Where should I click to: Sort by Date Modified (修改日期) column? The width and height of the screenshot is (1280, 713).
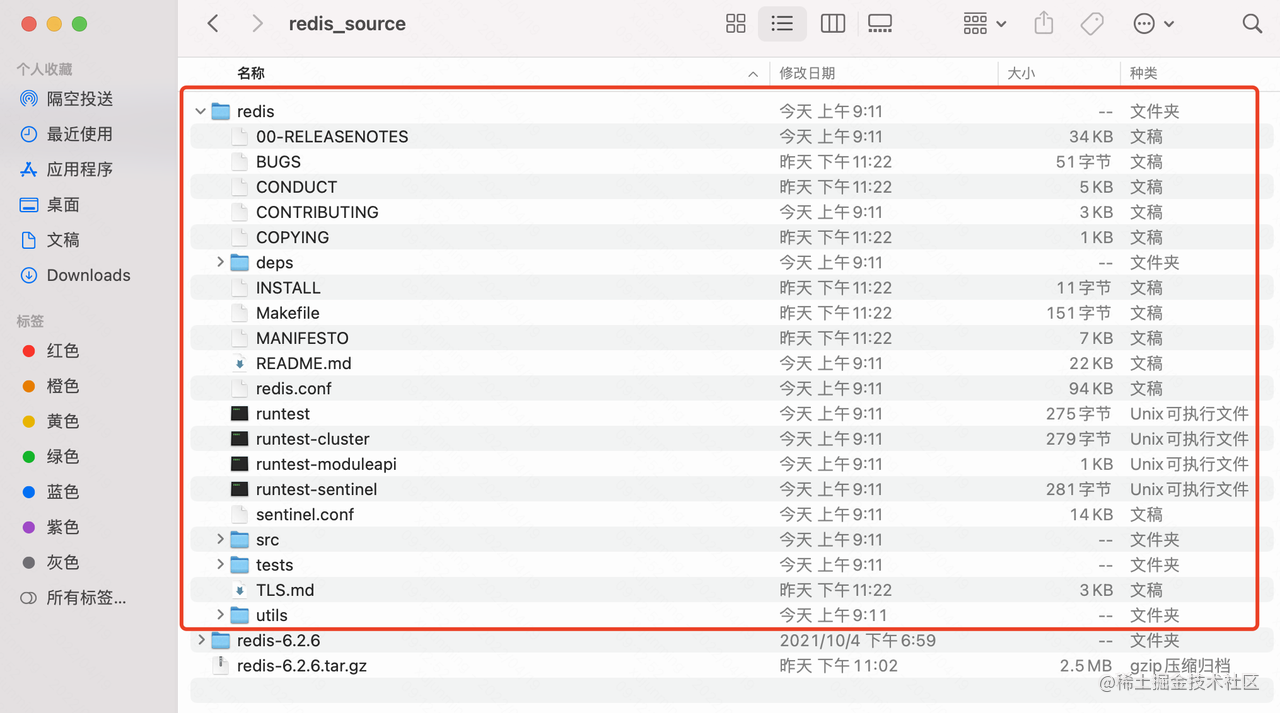pos(807,73)
